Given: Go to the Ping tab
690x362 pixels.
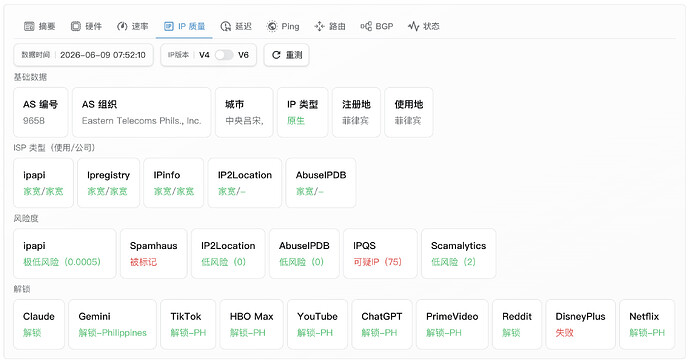Looking at the screenshot, I should [283, 26].
